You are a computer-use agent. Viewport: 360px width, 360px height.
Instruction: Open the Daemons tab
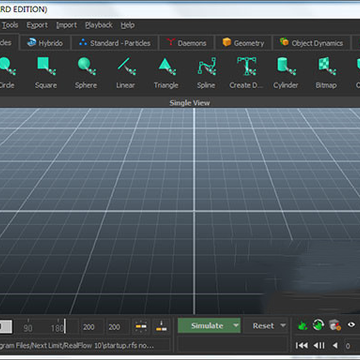[x=187, y=43]
